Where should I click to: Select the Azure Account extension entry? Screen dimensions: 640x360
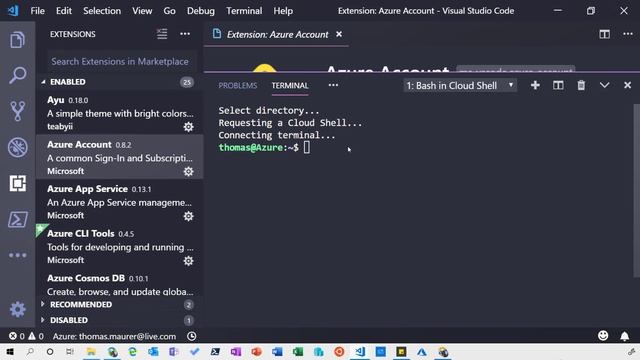pos(120,157)
